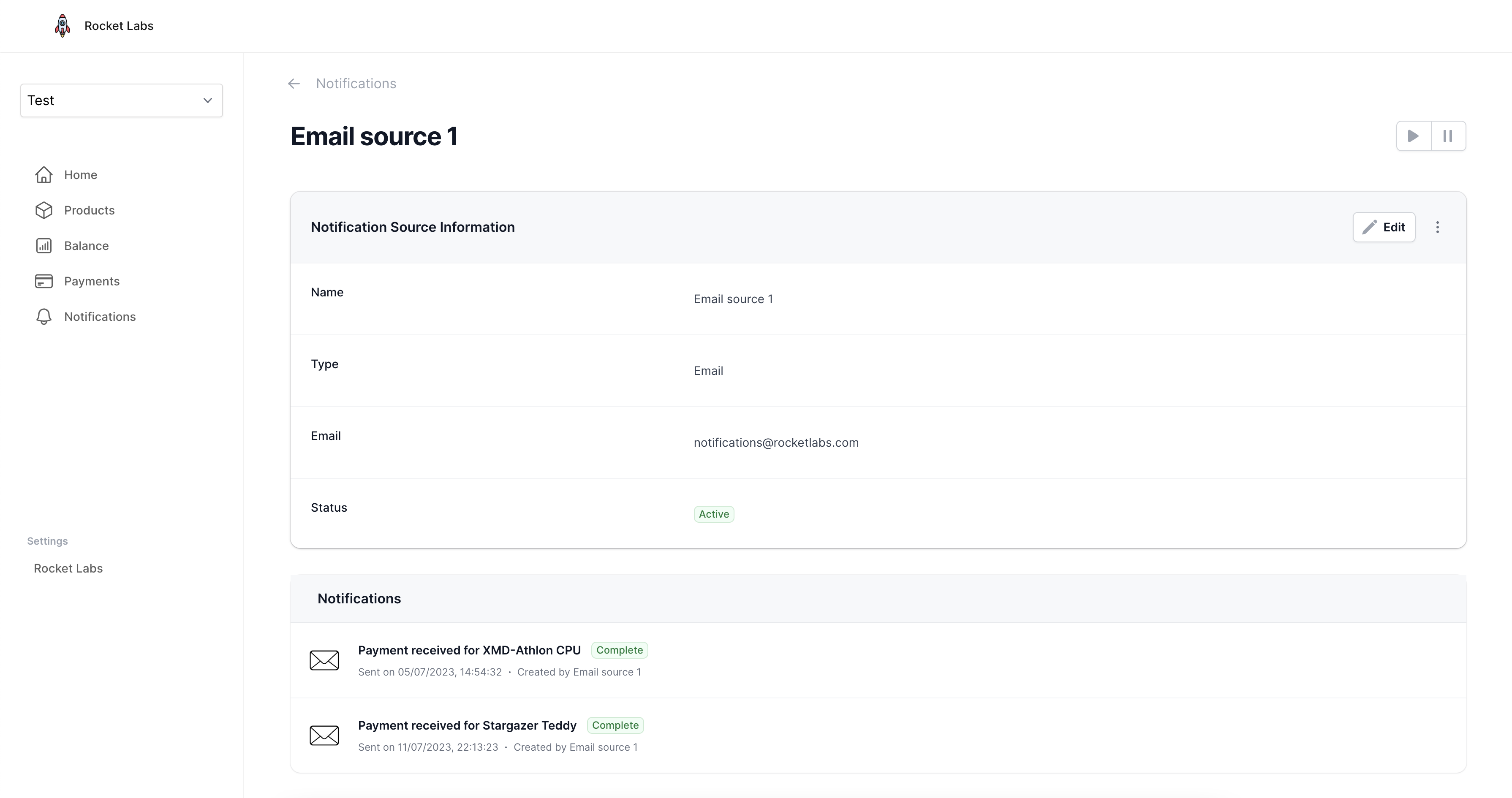Image resolution: width=1512 pixels, height=798 pixels.
Task: Open the Test environment dropdown
Action: pyautogui.click(x=121, y=100)
